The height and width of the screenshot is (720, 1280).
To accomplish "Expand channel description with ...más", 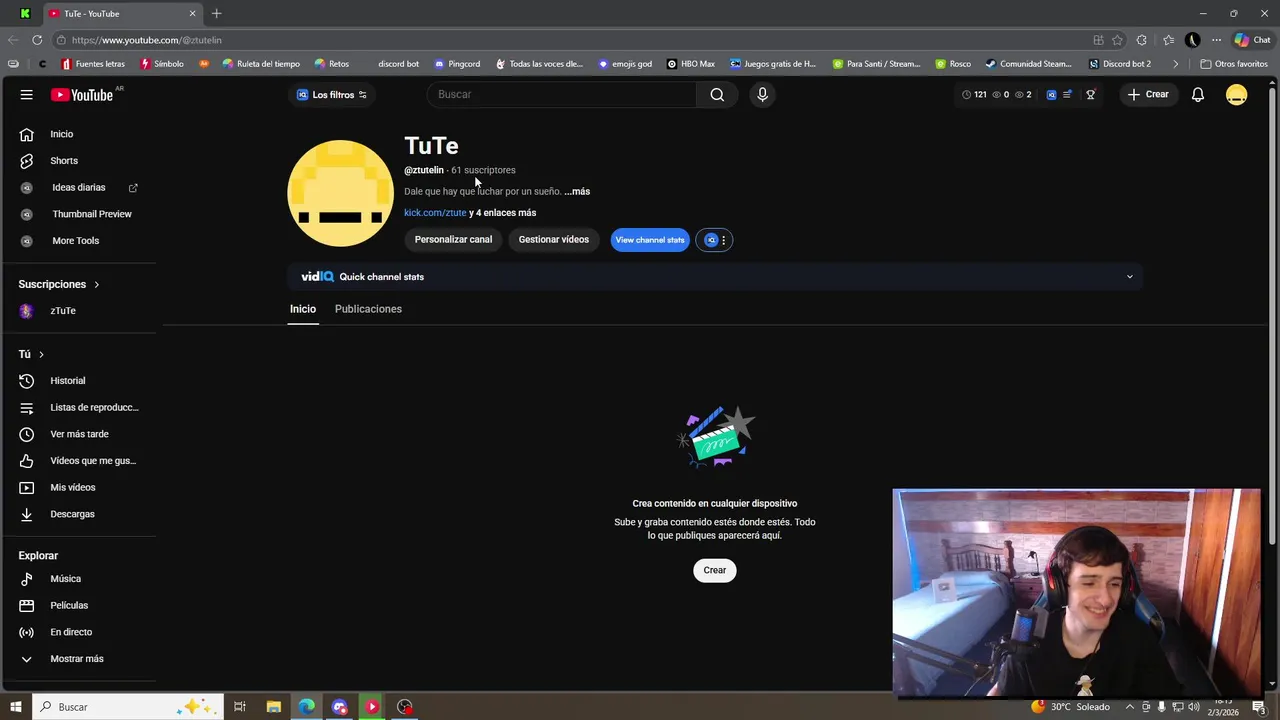I will [577, 191].
